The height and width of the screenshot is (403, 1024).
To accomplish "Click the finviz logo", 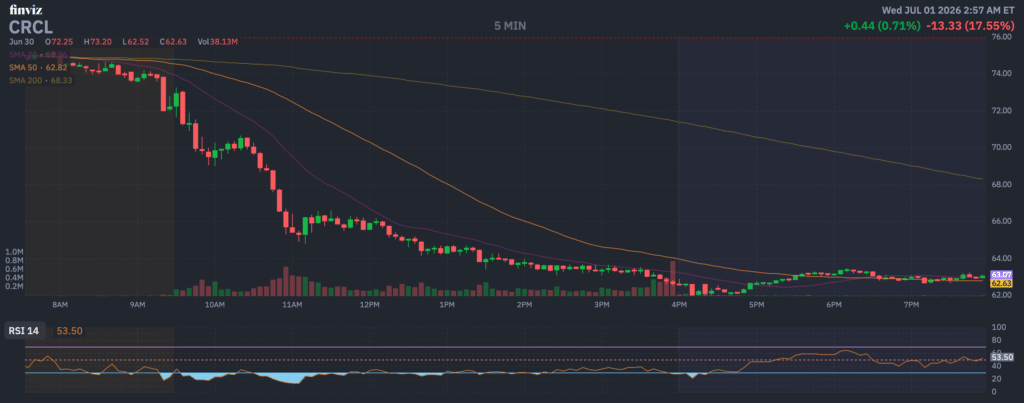I will coord(24,10).
